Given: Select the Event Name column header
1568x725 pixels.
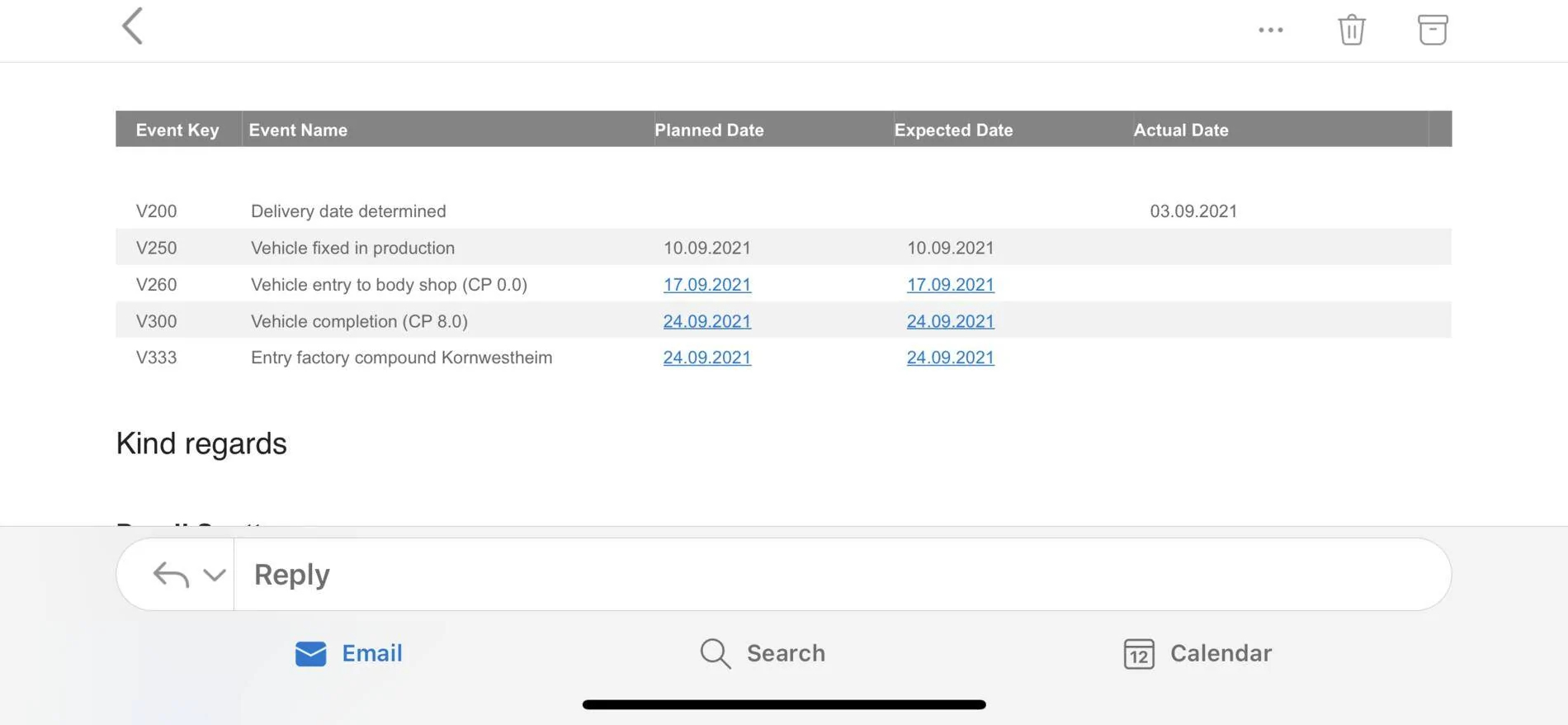Looking at the screenshot, I should (x=298, y=130).
